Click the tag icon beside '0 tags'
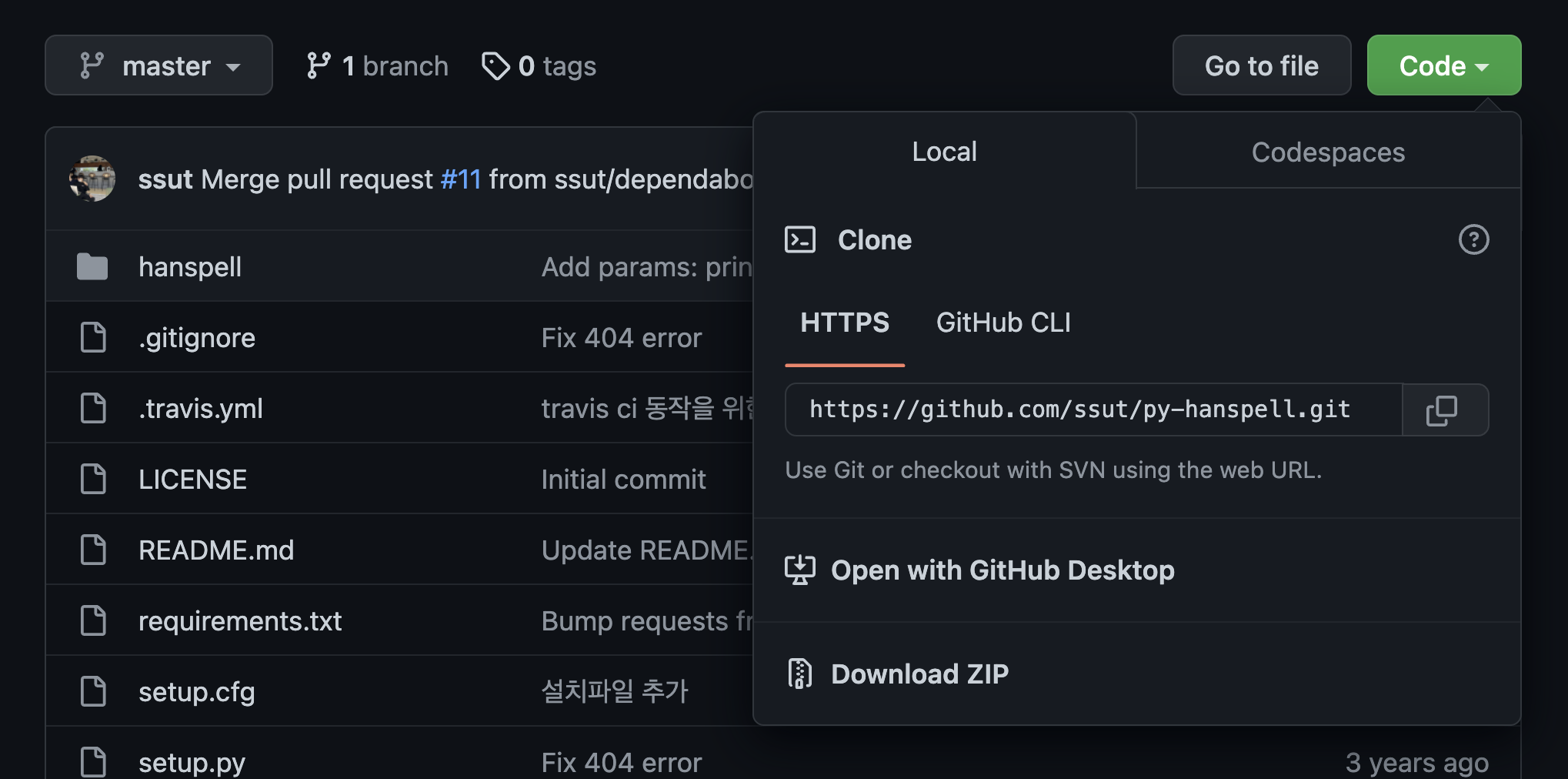 click(x=495, y=66)
